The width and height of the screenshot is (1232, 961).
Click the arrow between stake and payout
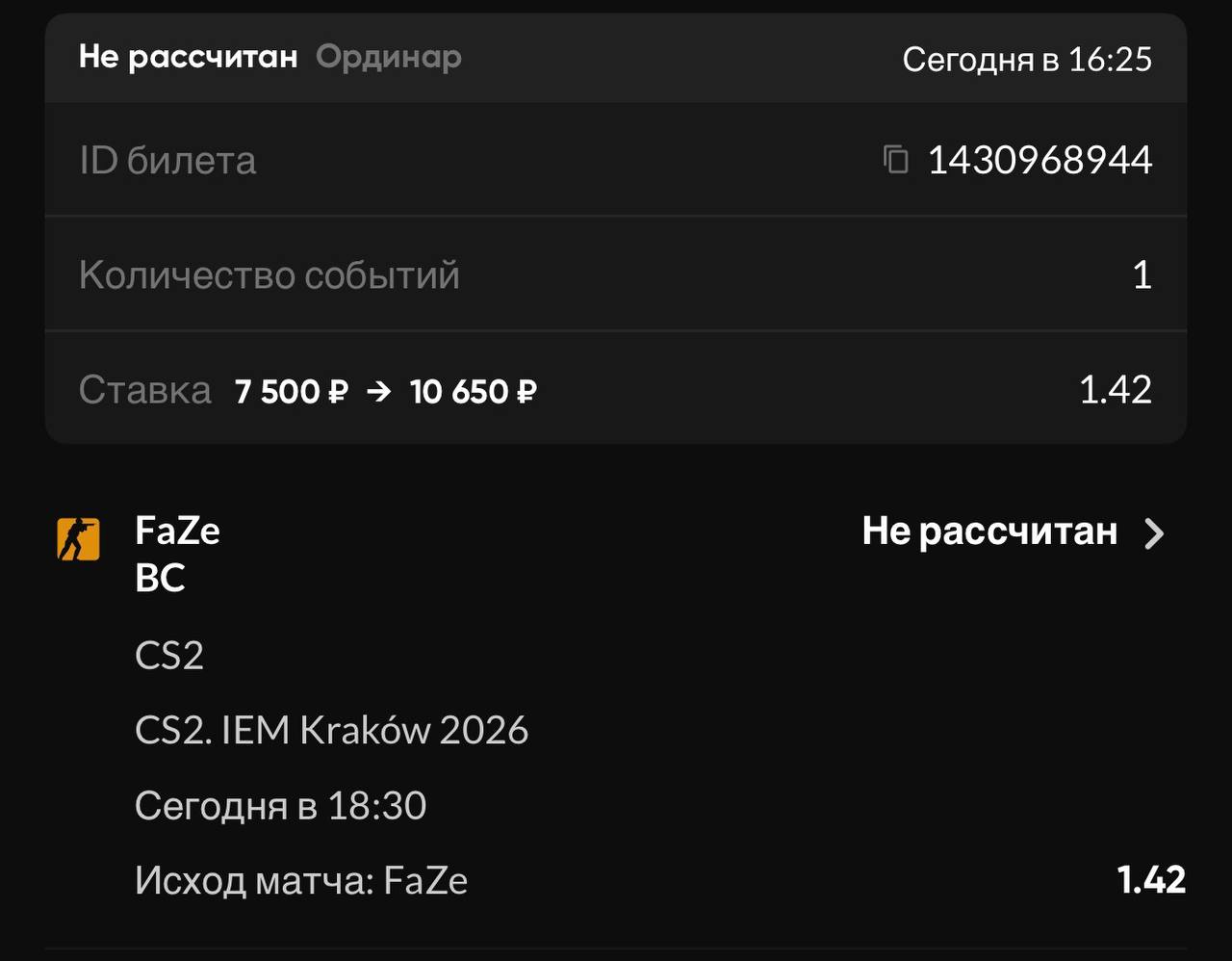click(x=379, y=392)
